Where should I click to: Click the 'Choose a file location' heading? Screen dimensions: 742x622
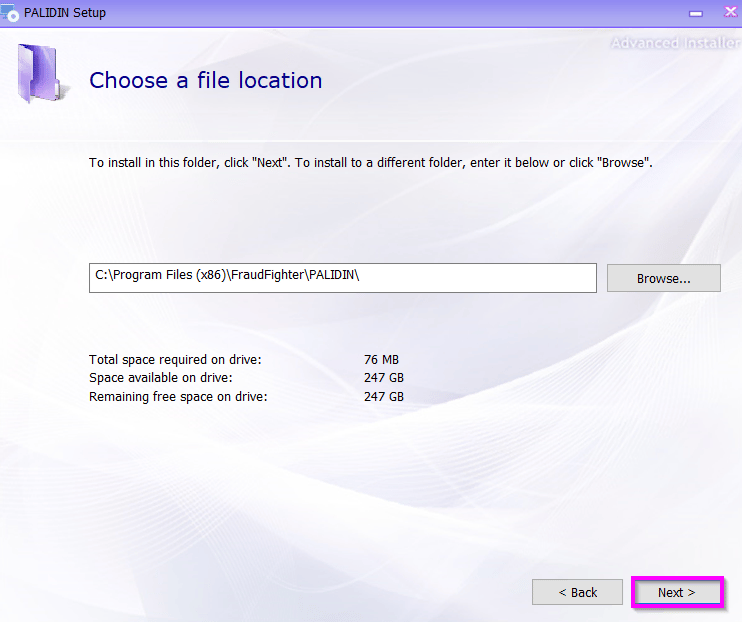tap(206, 80)
